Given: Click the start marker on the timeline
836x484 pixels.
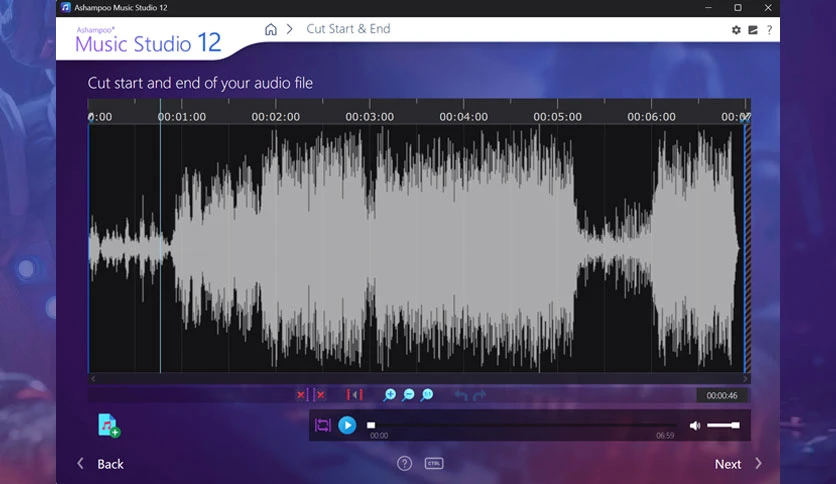Looking at the screenshot, I should pos(91,118).
